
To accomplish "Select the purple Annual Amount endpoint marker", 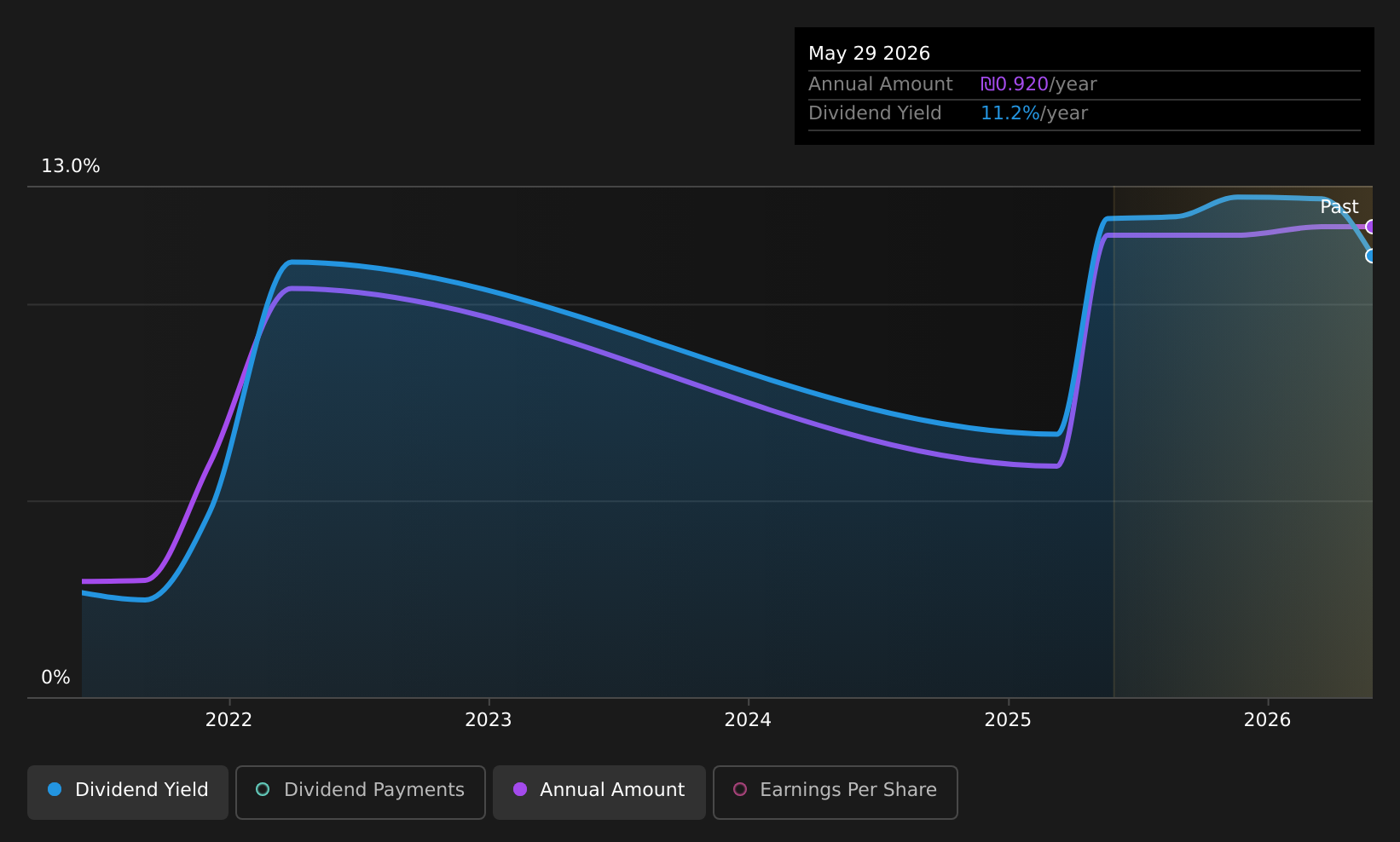I will coord(1371,227).
